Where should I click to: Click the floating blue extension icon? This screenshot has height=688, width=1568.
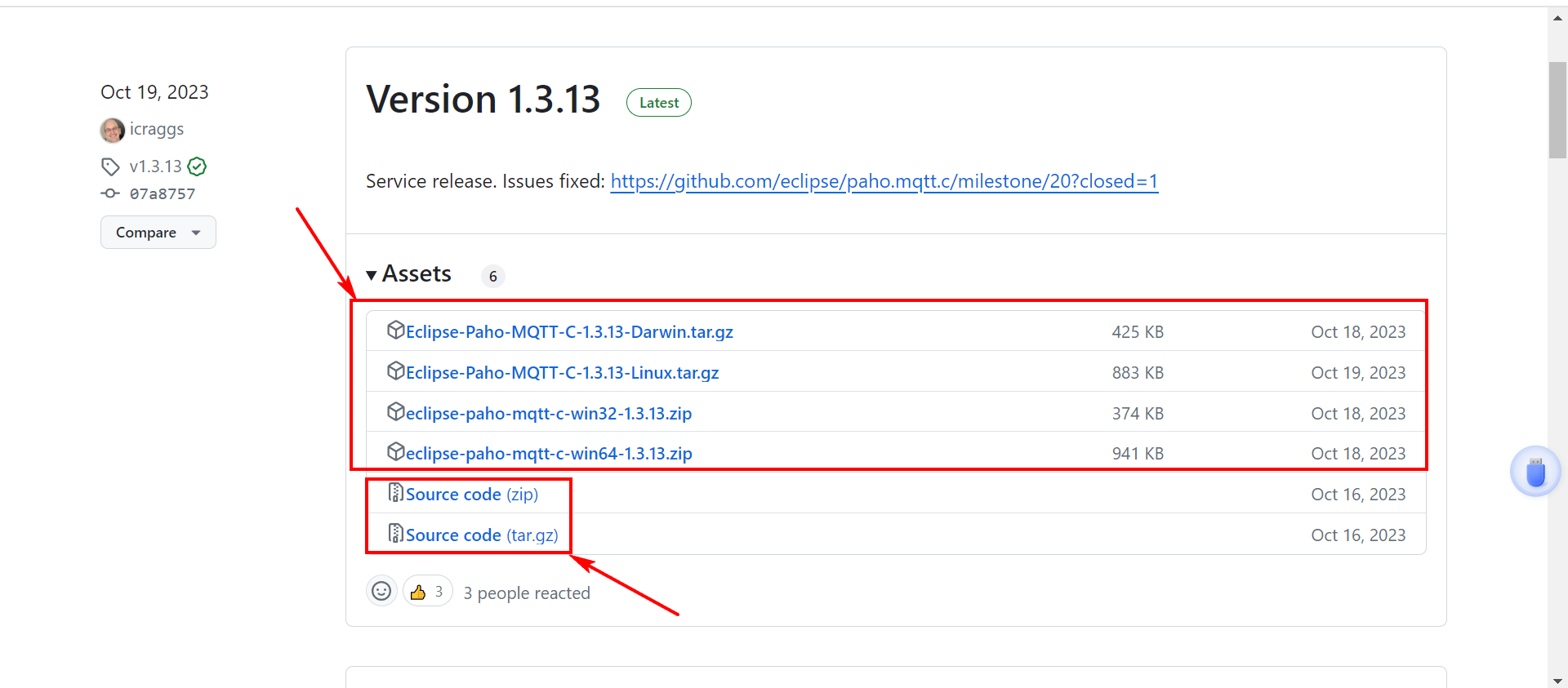coord(1535,472)
